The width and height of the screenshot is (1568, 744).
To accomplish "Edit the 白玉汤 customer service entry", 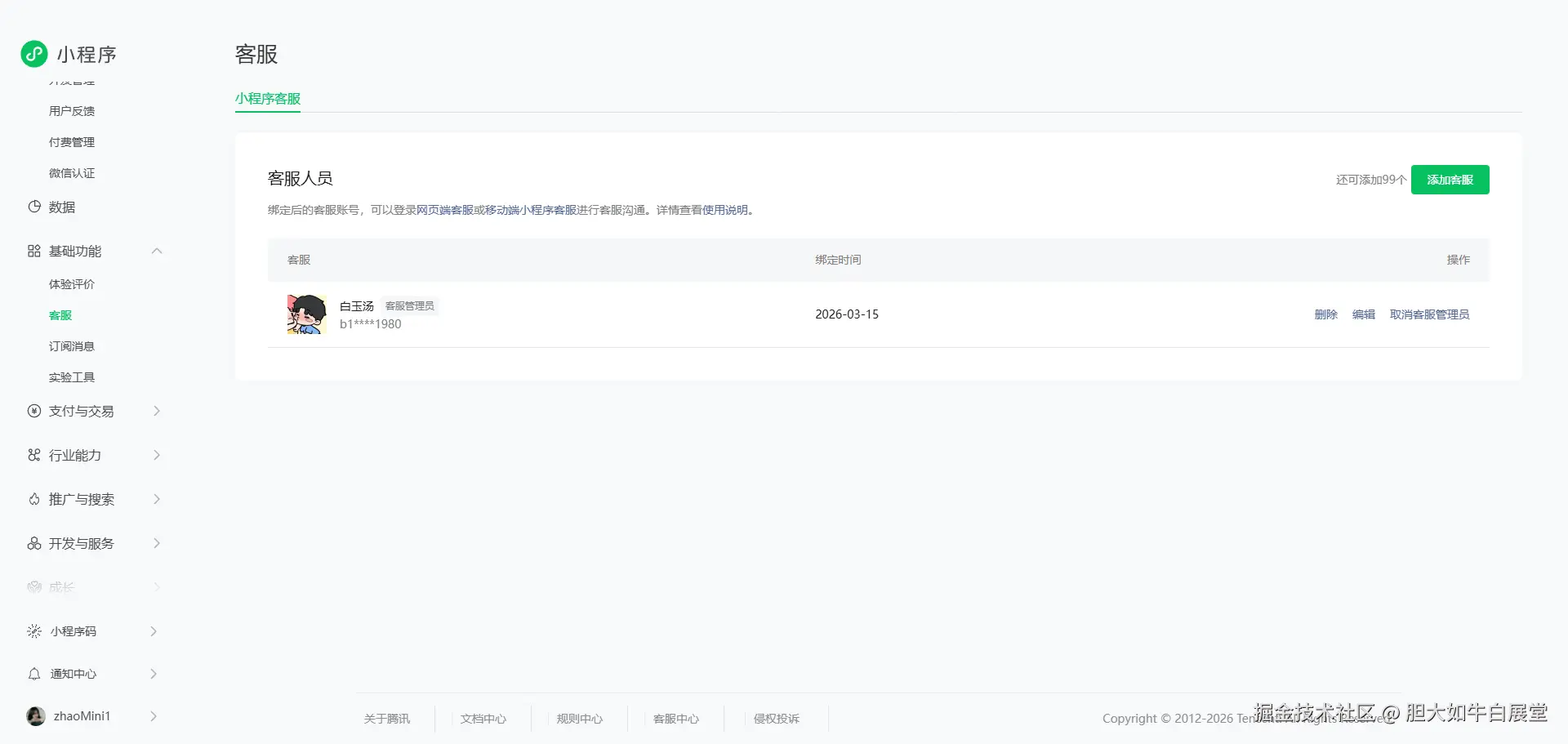I will coord(1364,314).
